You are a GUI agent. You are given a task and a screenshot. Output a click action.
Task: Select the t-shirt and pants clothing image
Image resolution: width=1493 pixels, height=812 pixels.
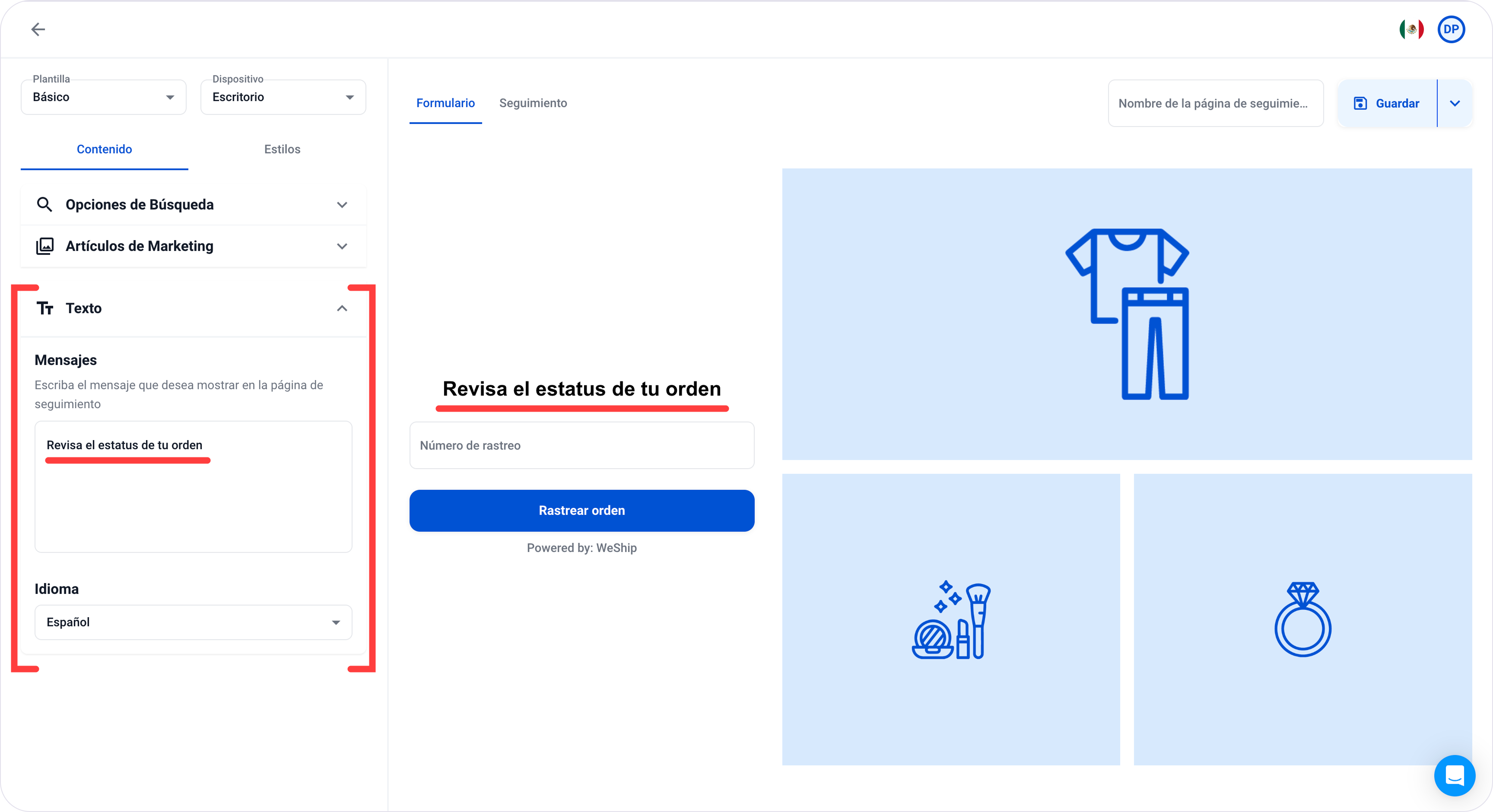(x=1127, y=314)
